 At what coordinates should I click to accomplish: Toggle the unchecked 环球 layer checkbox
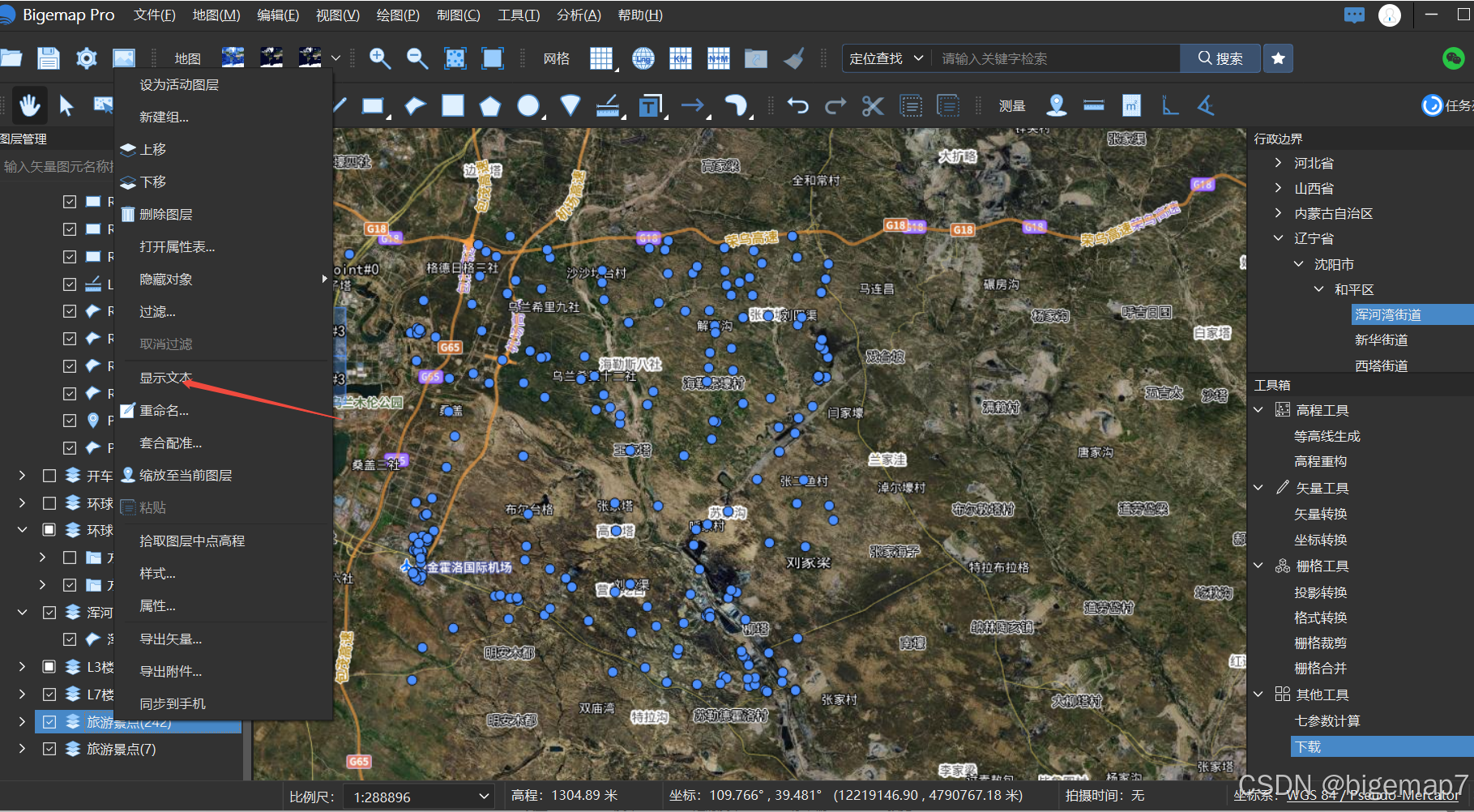click(x=49, y=503)
